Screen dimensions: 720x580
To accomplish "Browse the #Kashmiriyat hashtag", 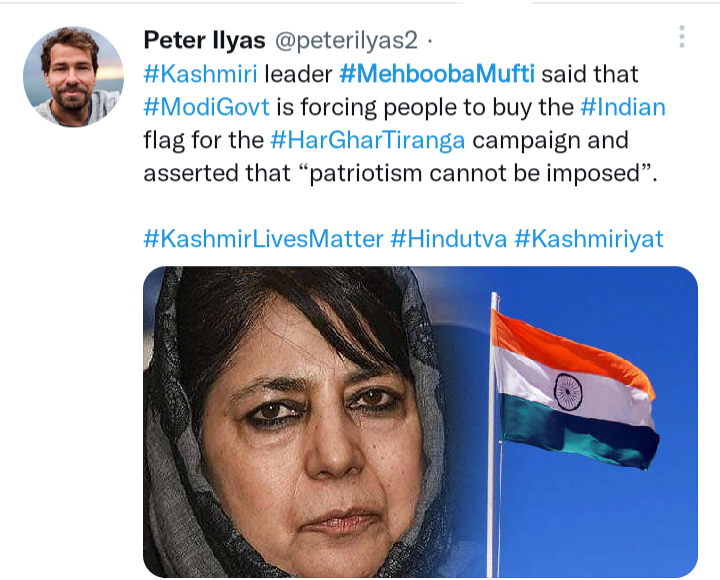I will [589, 239].
